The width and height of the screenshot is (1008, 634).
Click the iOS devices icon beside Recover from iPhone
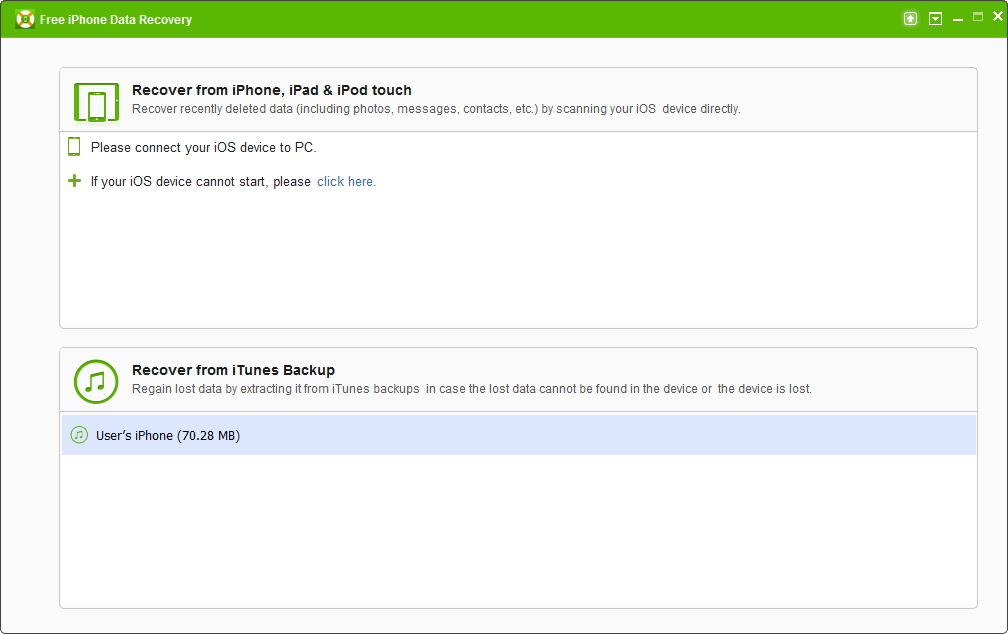[96, 102]
